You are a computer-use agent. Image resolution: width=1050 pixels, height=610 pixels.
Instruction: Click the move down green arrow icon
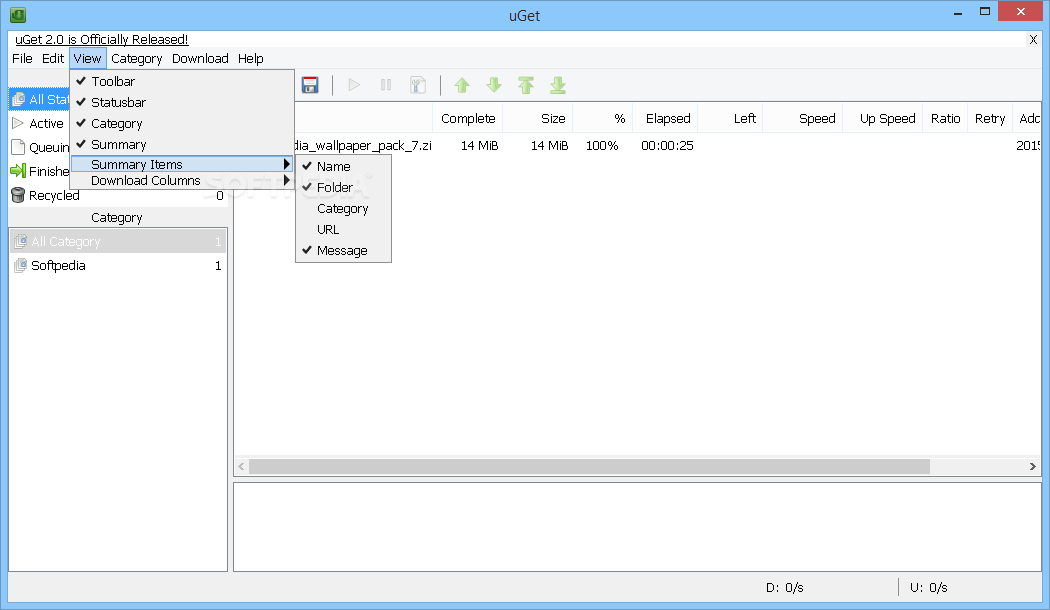coord(494,85)
